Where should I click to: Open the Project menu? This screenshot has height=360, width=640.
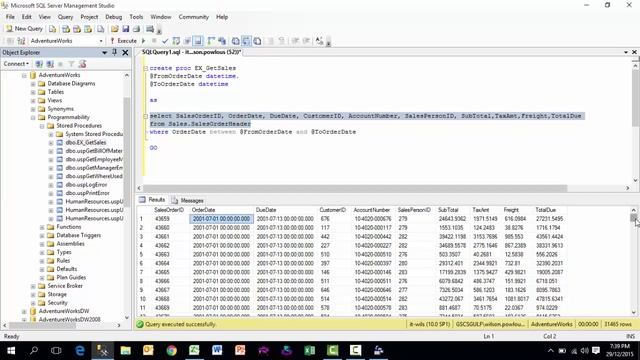pos(89,17)
